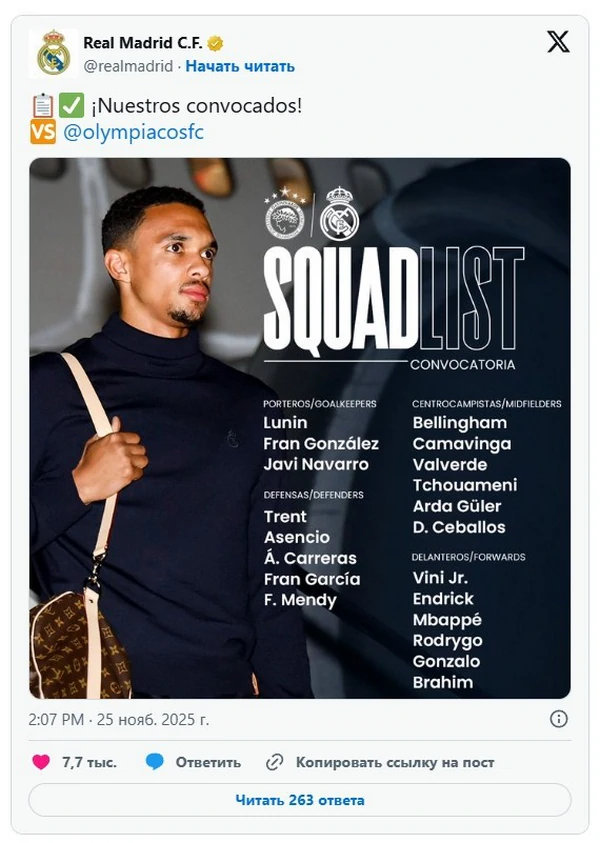Click the reply speech bubble icon
Viewport: 600px width, 843px height.
tap(155, 762)
